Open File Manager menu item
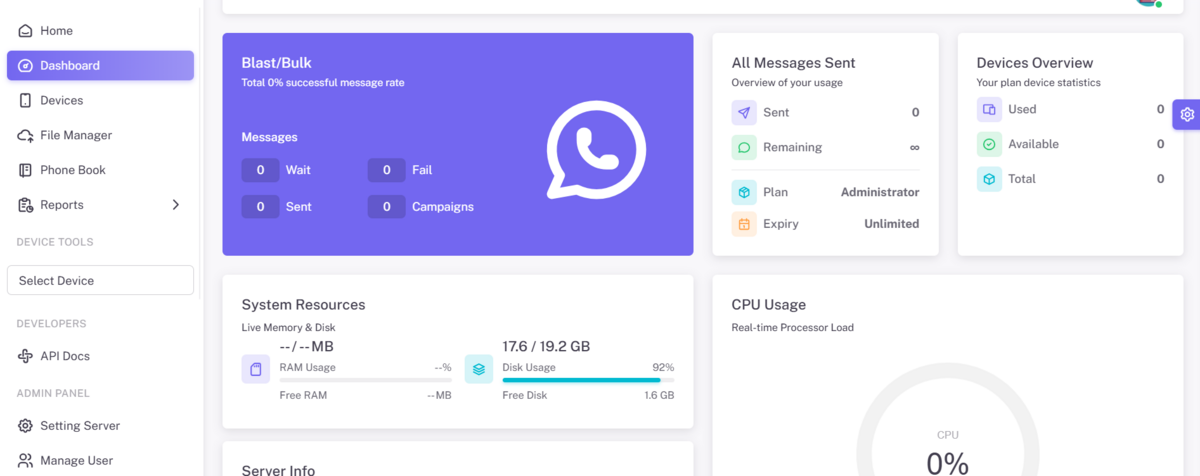The height and width of the screenshot is (476, 1200). point(100,136)
